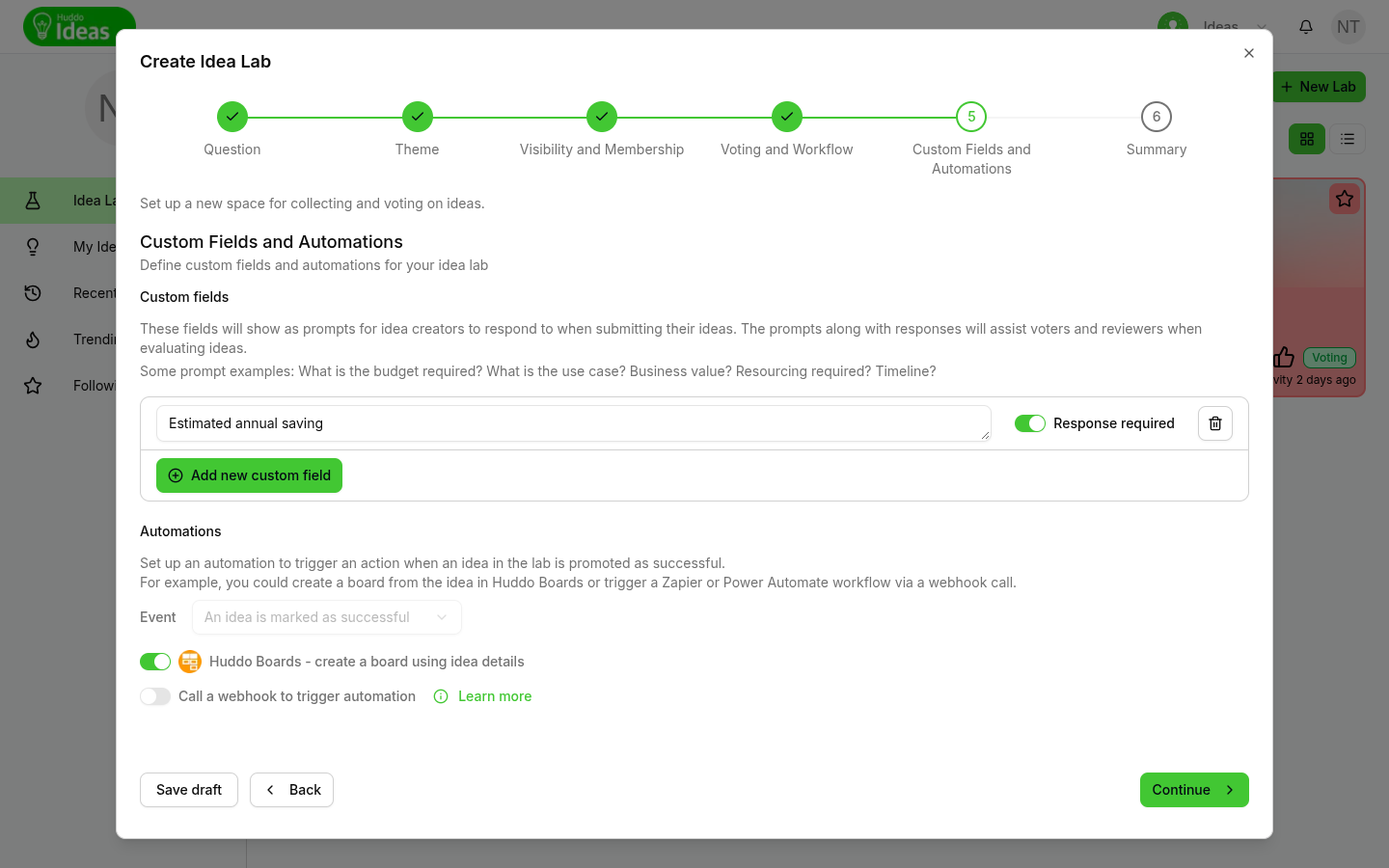Click the Huddo Ideas logo
Screen dimensions: 1389x868
click(x=79, y=27)
